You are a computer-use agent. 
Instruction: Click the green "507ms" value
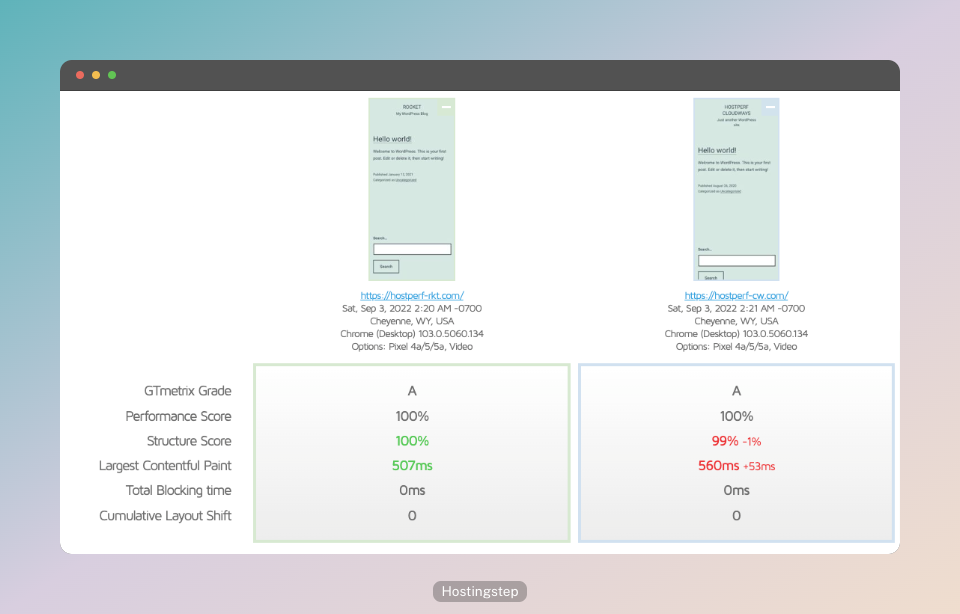[x=412, y=466]
